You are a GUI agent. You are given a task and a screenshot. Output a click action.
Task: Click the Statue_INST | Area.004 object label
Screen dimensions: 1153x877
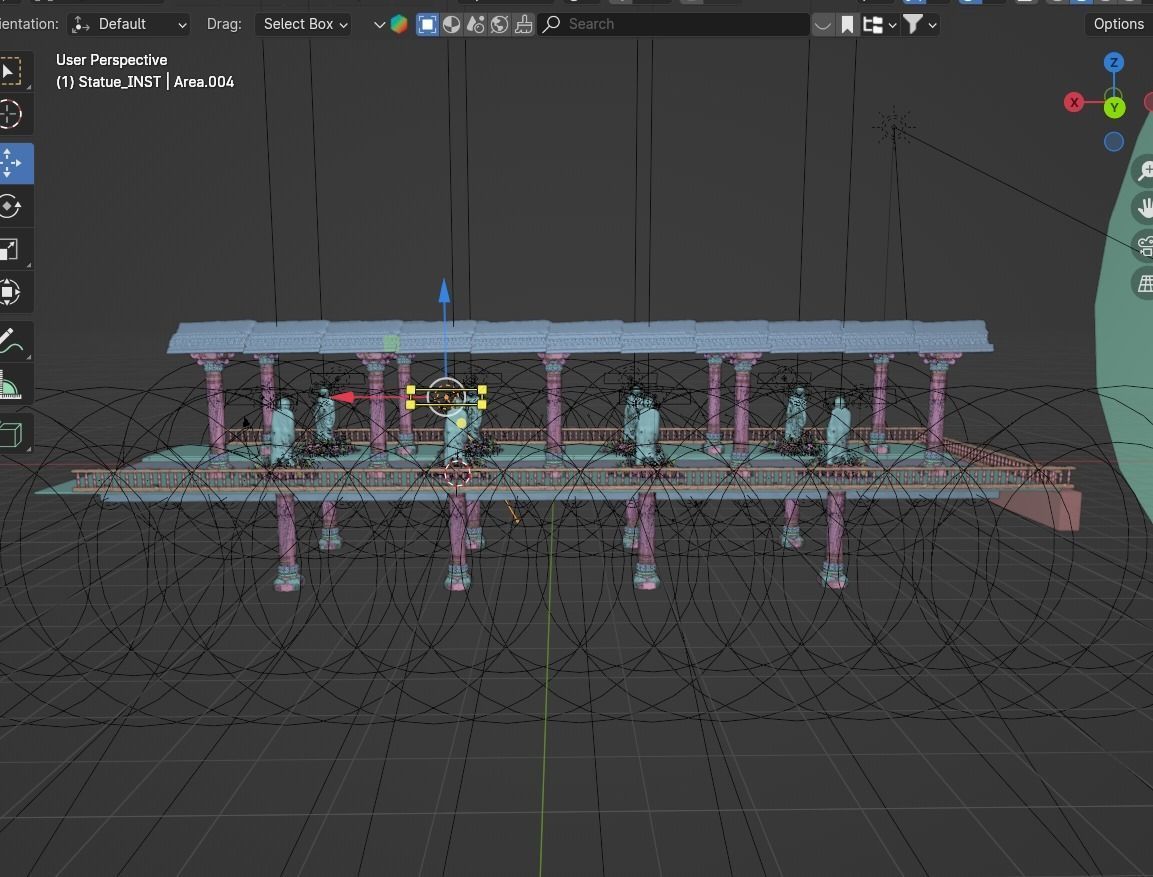pyautogui.click(x=145, y=82)
